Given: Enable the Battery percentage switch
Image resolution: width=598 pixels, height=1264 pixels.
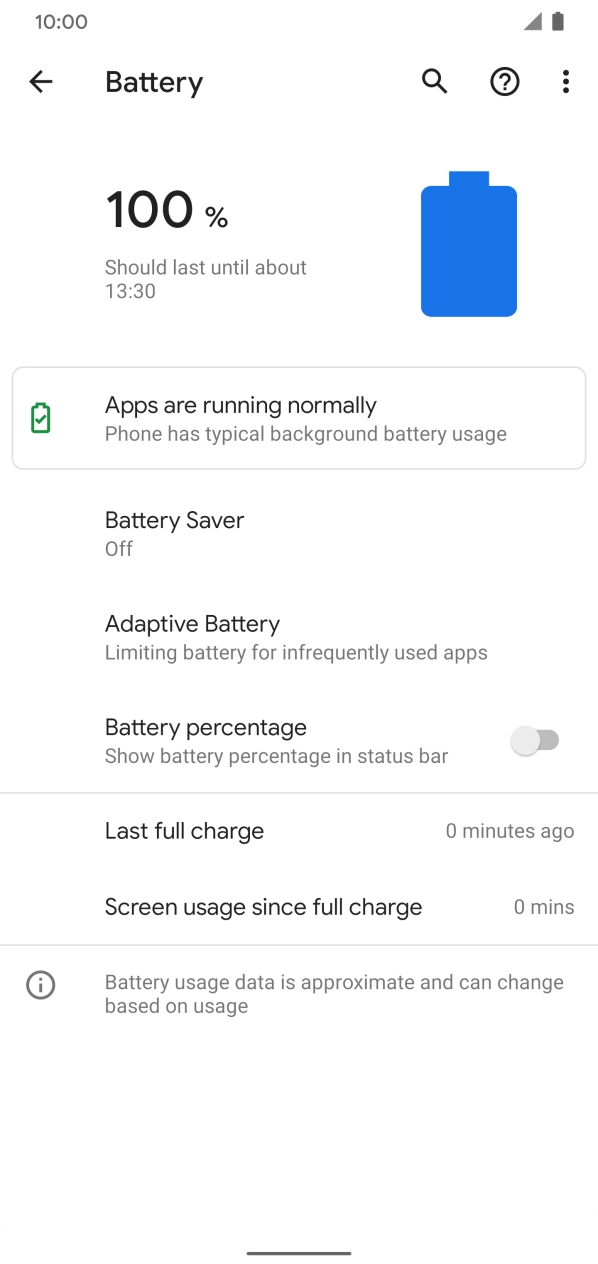Looking at the screenshot, I should (537, 740).
